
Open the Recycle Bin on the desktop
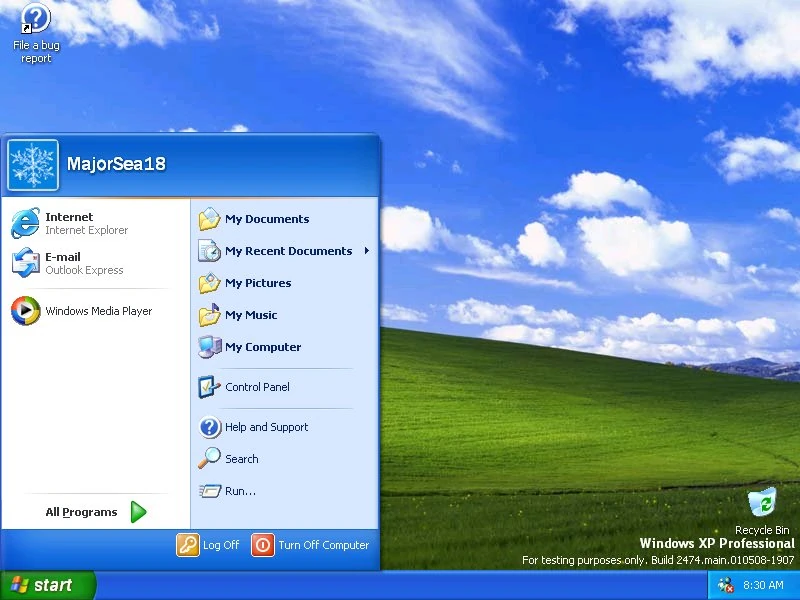(x=762, y=505)
